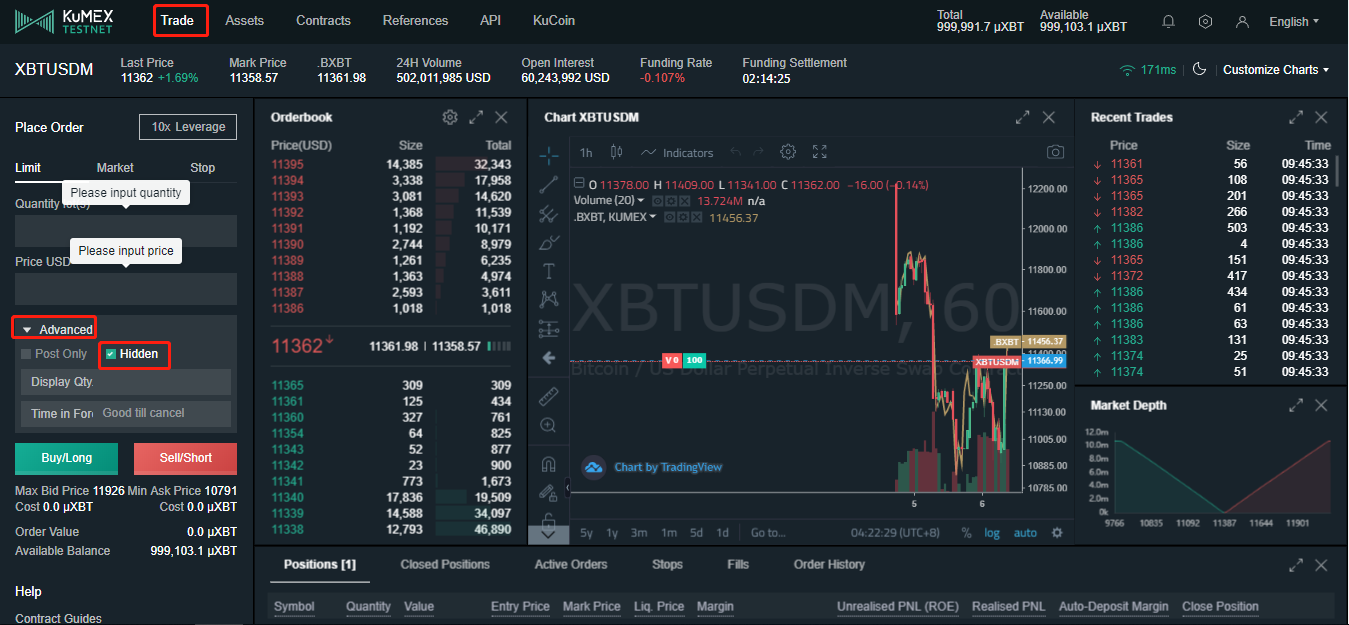Open chart properties gear in chart toolbar

(788, 152)
